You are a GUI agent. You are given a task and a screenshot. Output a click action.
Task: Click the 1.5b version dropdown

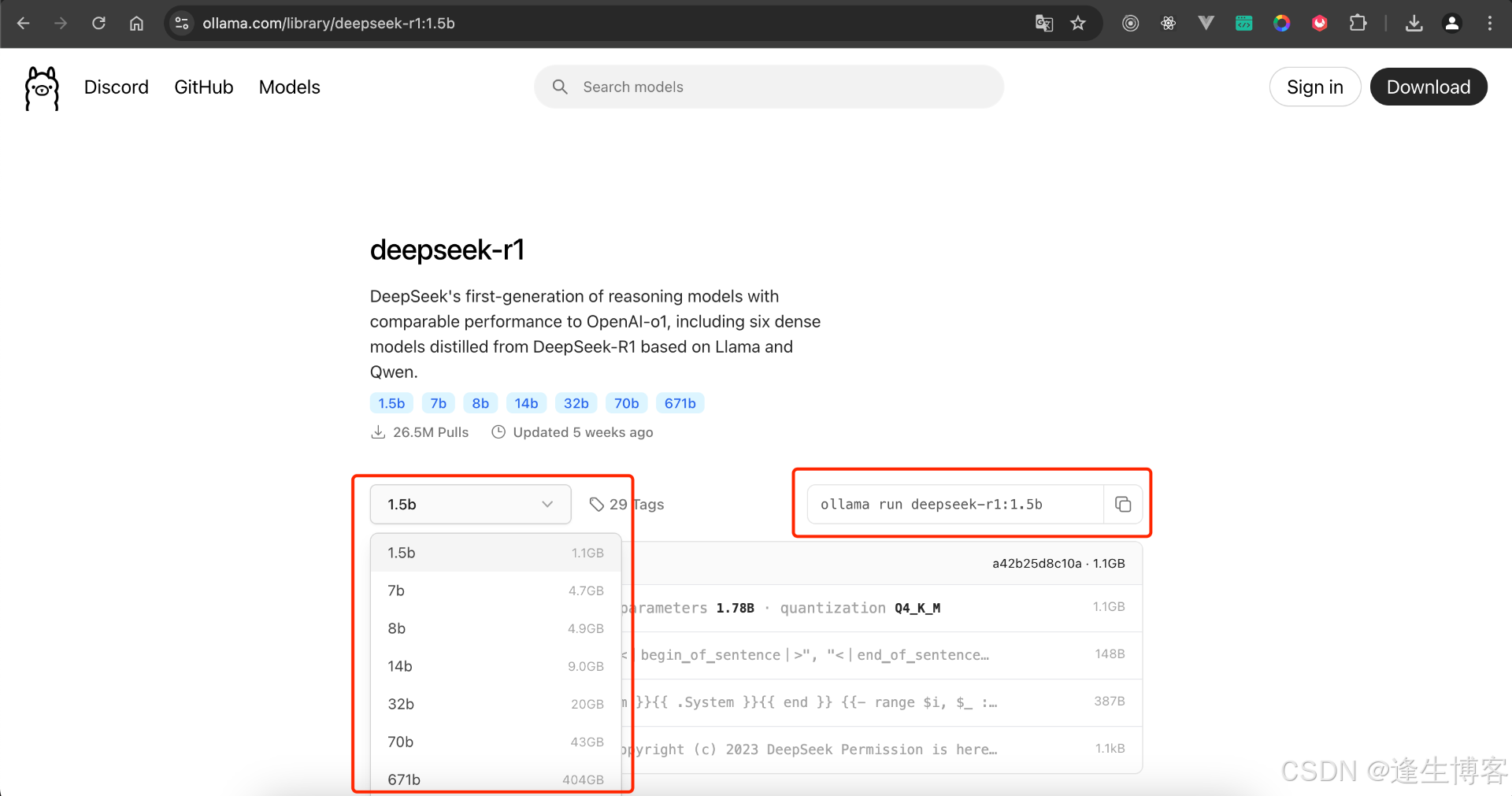(x=470, y=505)
